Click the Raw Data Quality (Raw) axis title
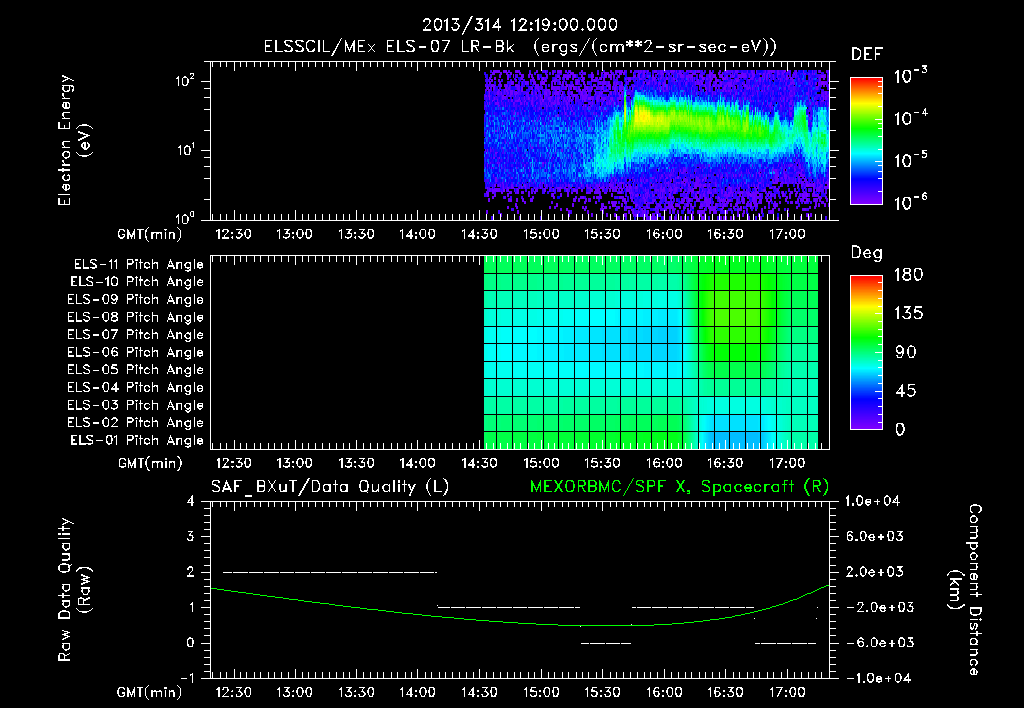 click(x=73, y=590)
